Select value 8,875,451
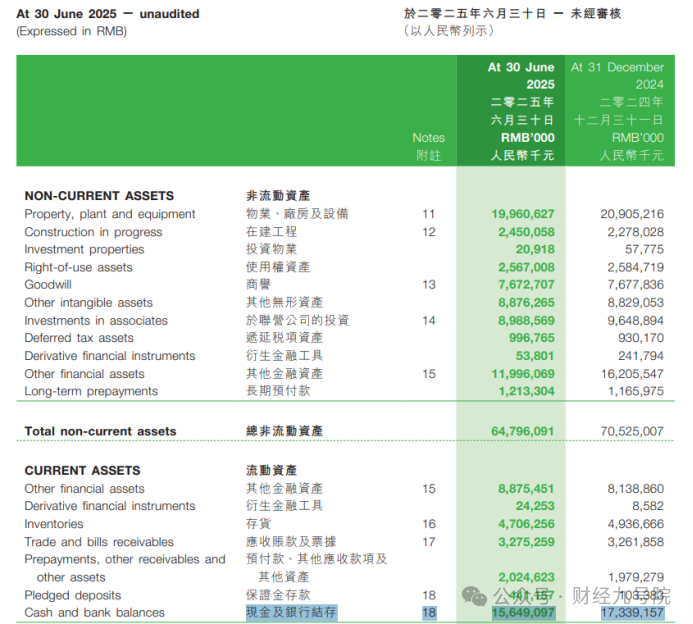 pos(526,489)
